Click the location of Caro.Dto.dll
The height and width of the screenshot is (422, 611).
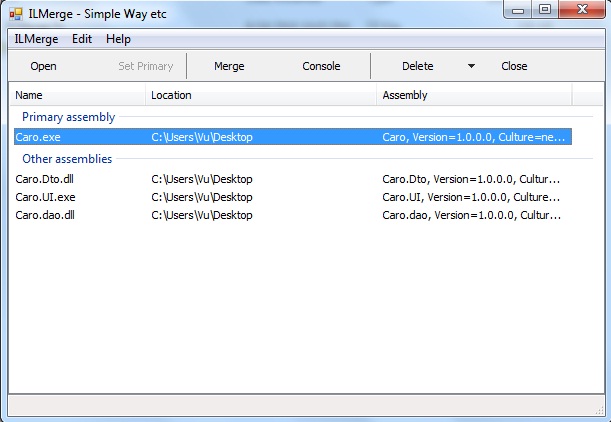[202, 179]
